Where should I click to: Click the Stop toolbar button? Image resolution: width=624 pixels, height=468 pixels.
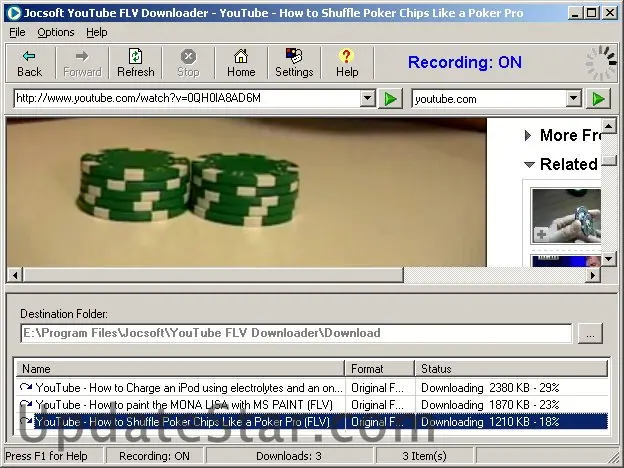click(188, 64)
